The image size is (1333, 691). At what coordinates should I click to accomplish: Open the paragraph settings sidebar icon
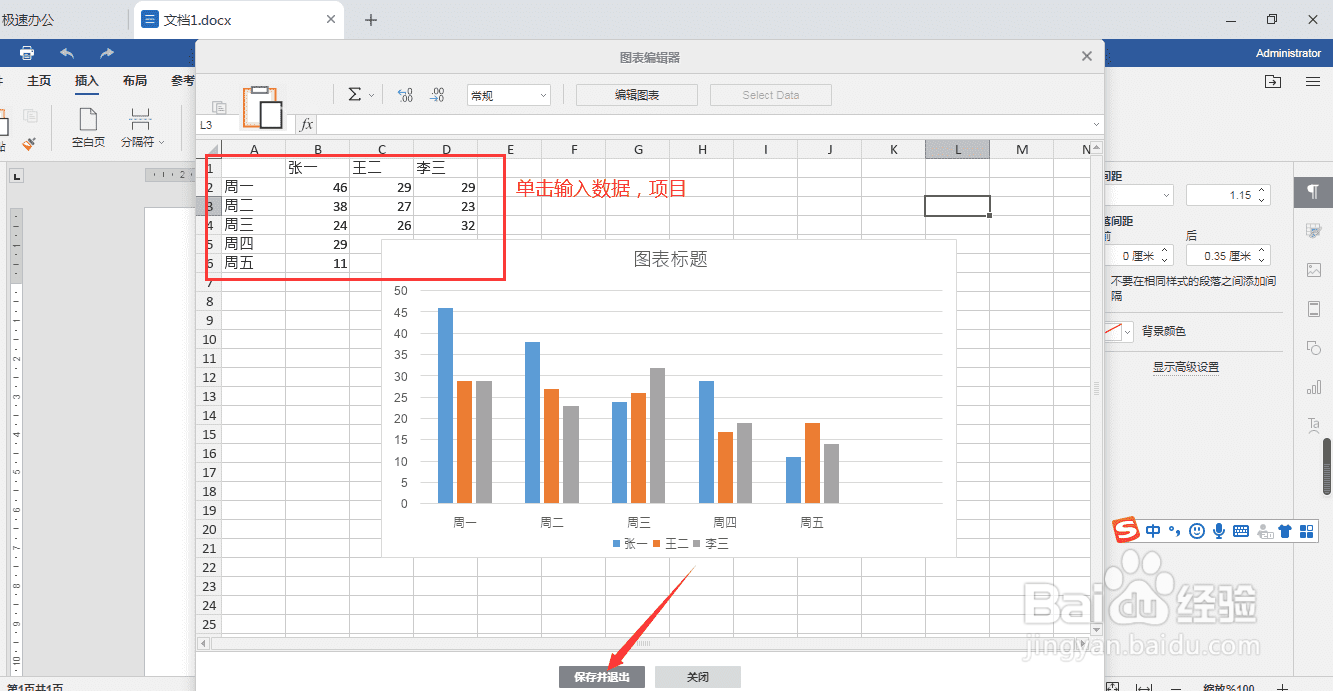(1314, 192)
